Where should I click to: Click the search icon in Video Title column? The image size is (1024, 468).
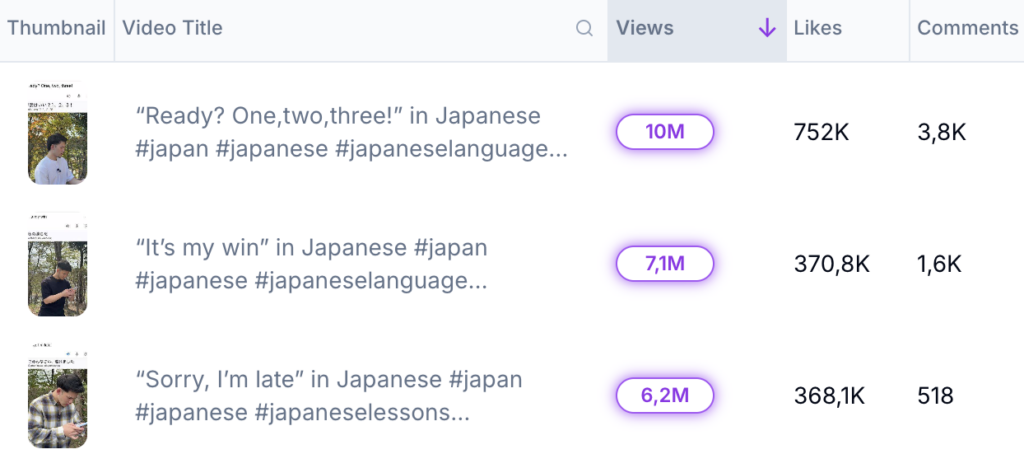click(585, 29)
